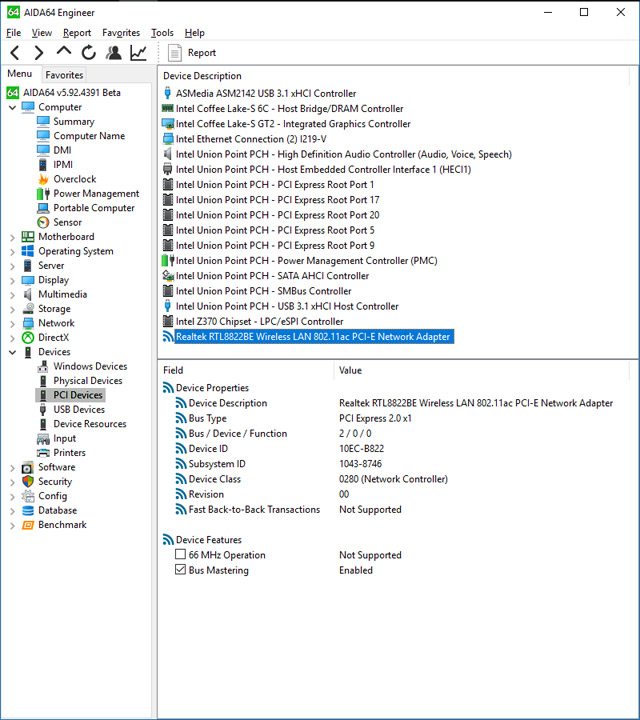The width and height of the screenshot is (640, 720).
Task: Click the Report document icon
Action: tap(174, 53)
